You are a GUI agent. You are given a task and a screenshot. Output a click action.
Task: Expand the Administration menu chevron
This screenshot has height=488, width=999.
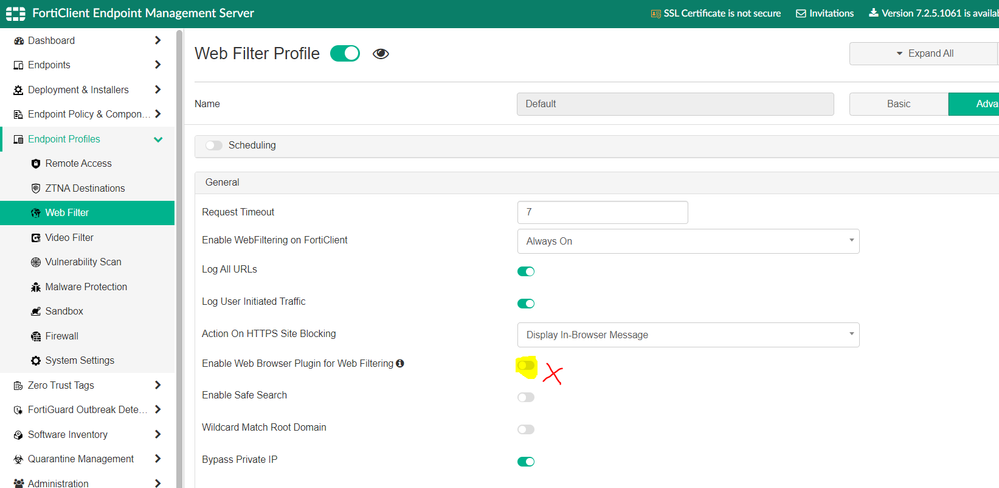coord(158,484)
